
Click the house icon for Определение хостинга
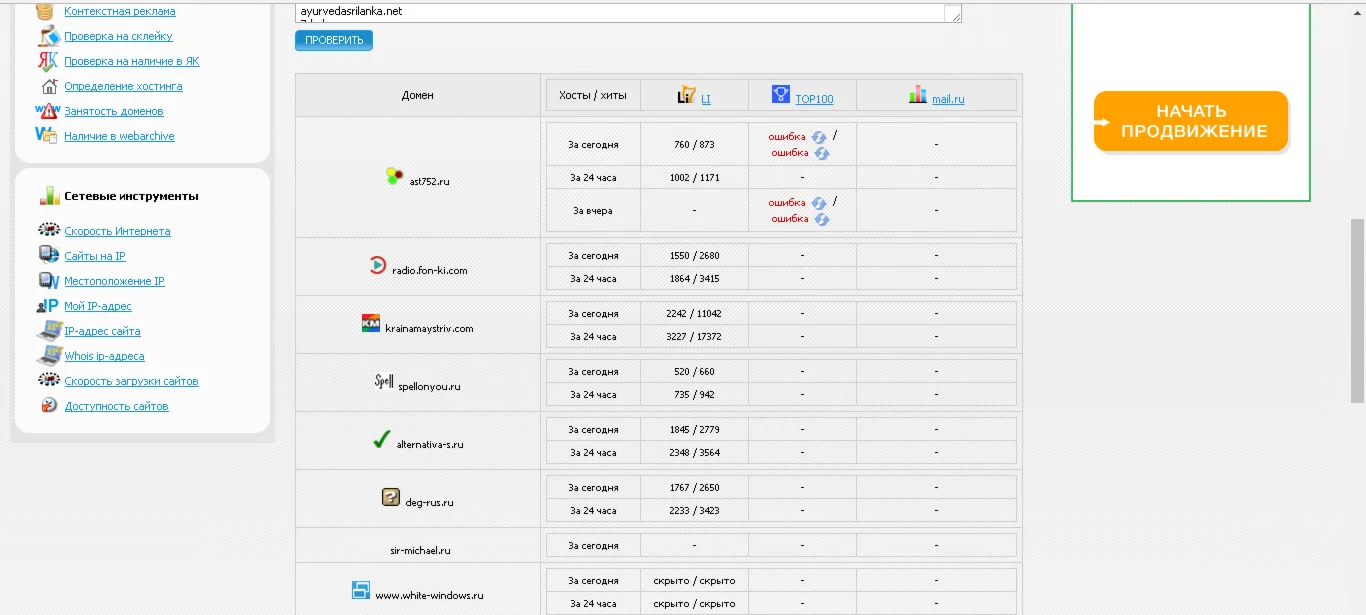(50, 86)
